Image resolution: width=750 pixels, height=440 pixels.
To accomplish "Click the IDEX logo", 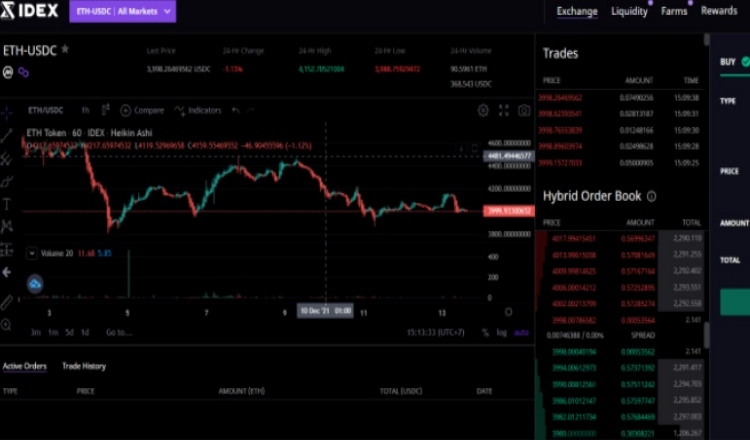I will [x=29, y=11].
